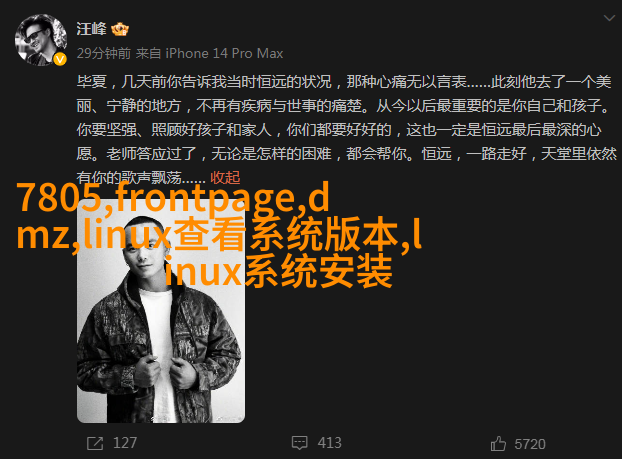Click the name 毕夏 starting the post

(92, 82)
